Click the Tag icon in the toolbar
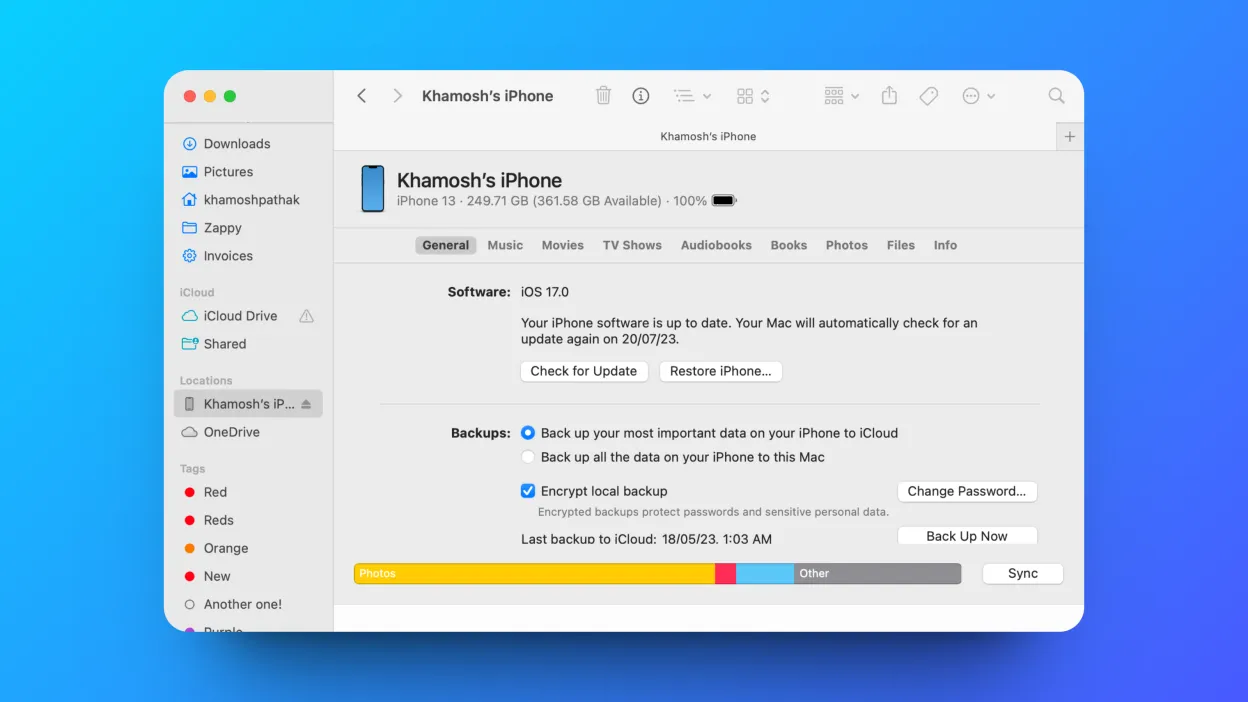 [x=928, y=95]
